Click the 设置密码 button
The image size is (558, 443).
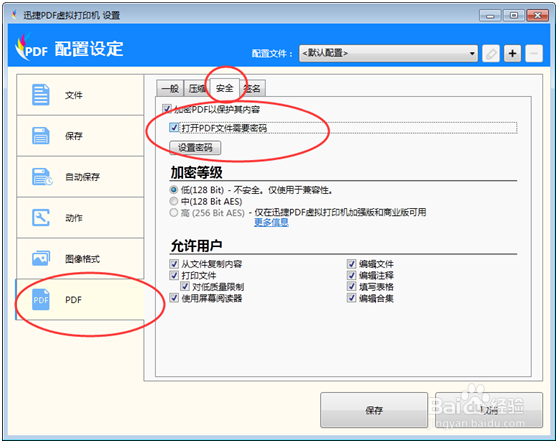tap(195, 148)
